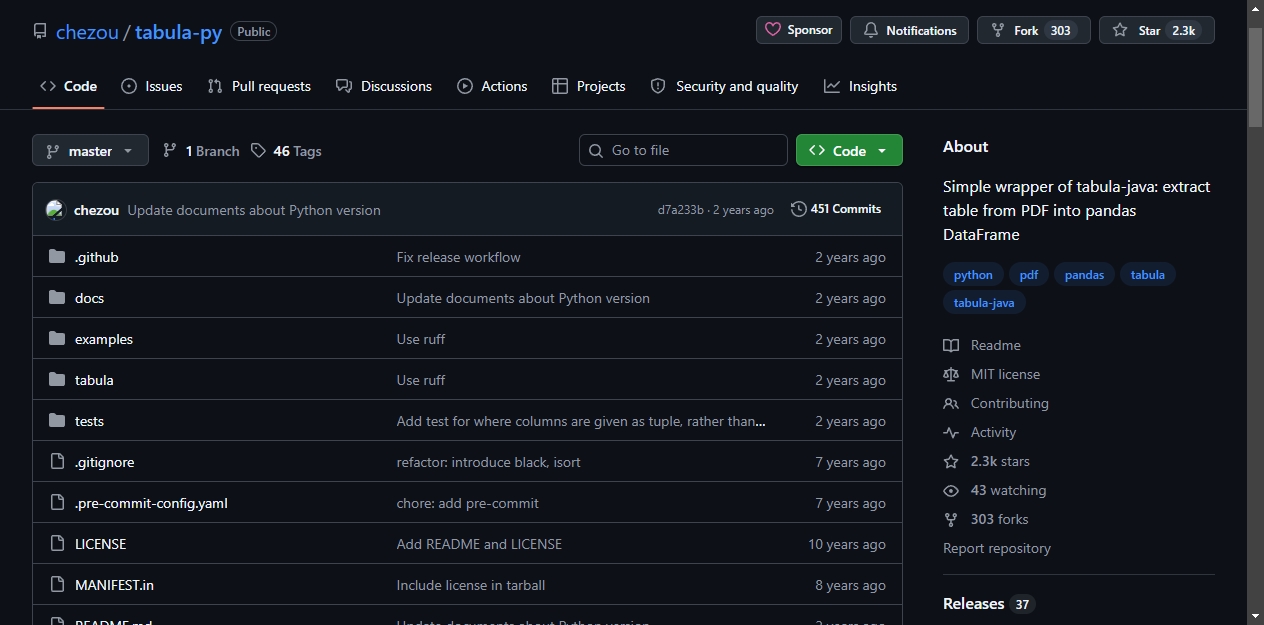
Task: Open commit hash d7a233b
Action: point(680,210)
